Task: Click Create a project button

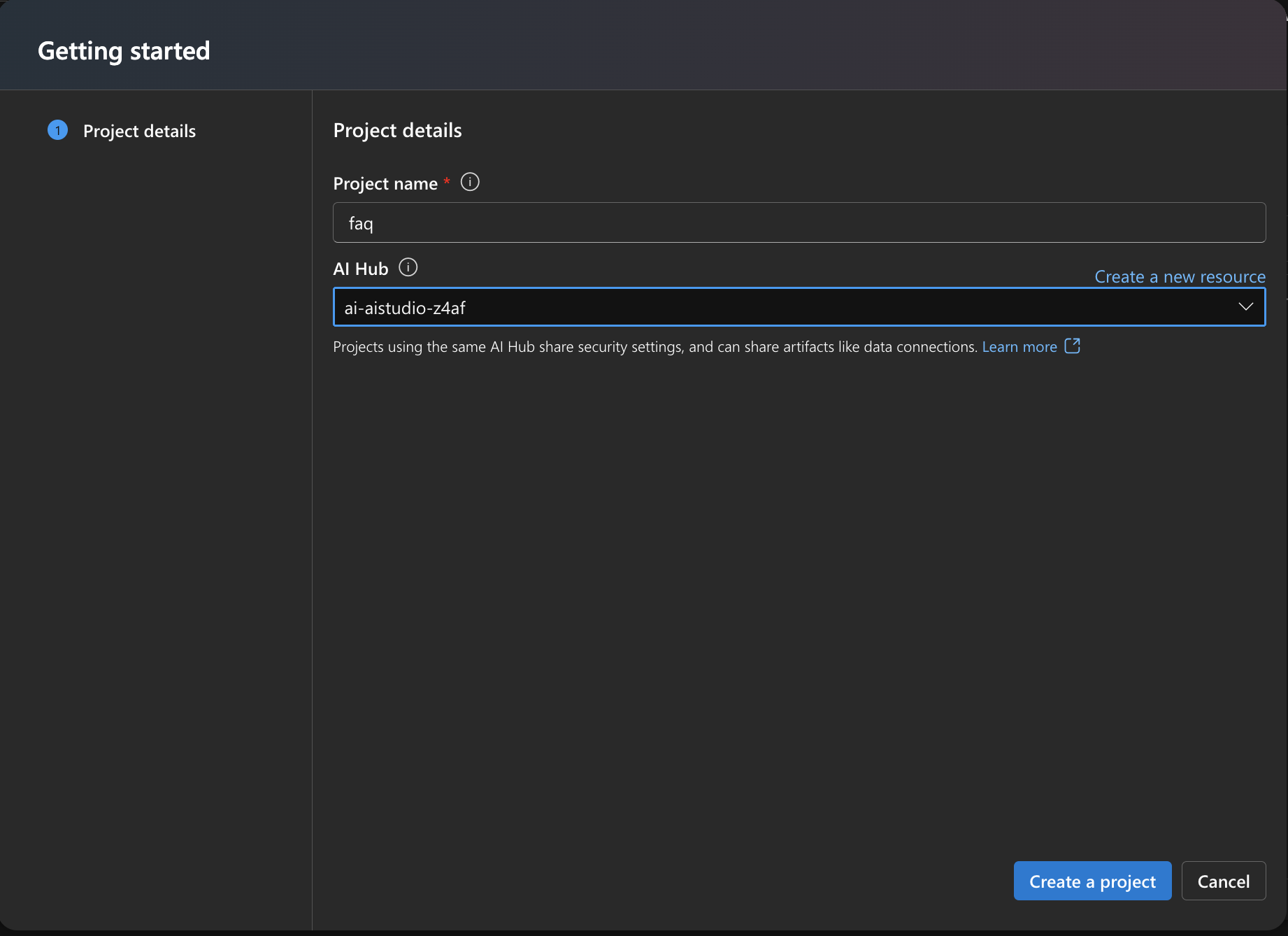Action: pos(1092,881)
